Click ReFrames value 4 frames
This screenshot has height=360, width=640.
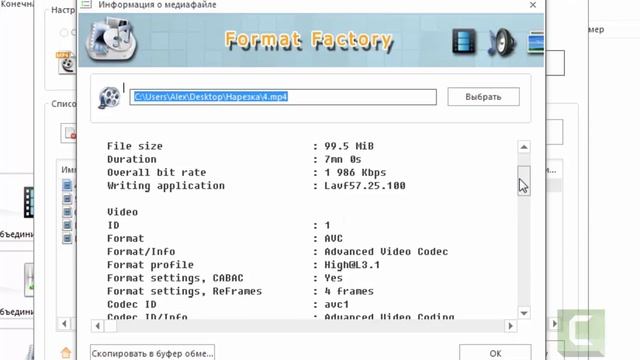[x=349, y=291]
